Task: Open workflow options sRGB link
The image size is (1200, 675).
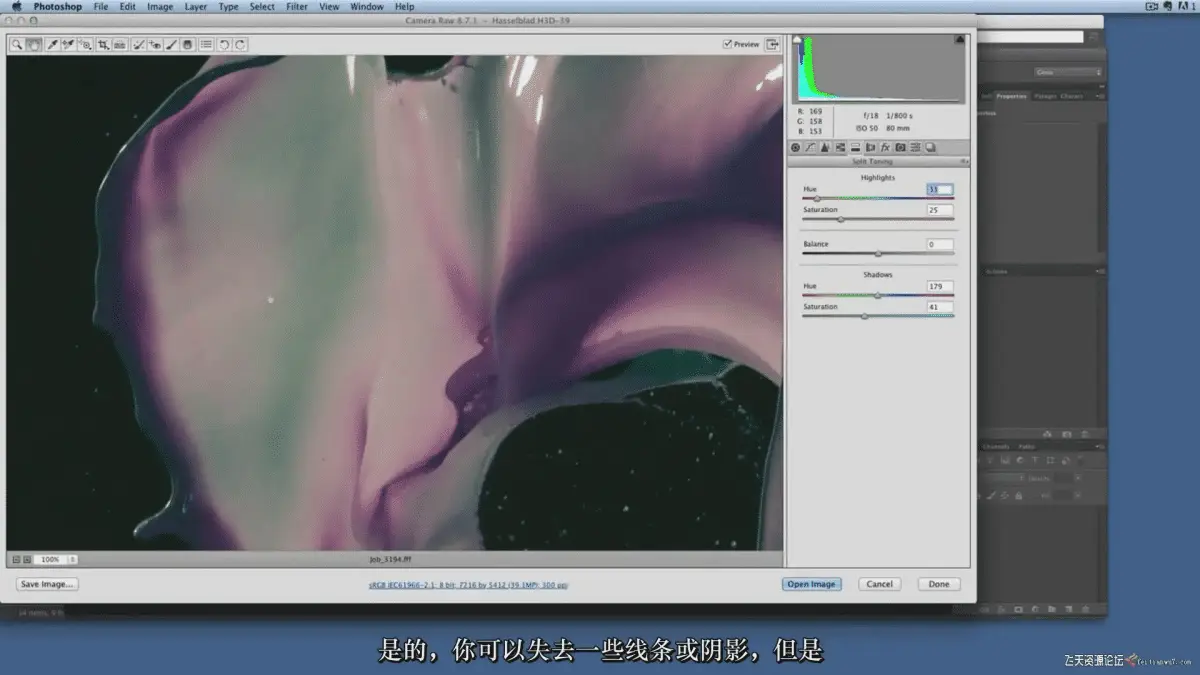Action: pos(468,585)
